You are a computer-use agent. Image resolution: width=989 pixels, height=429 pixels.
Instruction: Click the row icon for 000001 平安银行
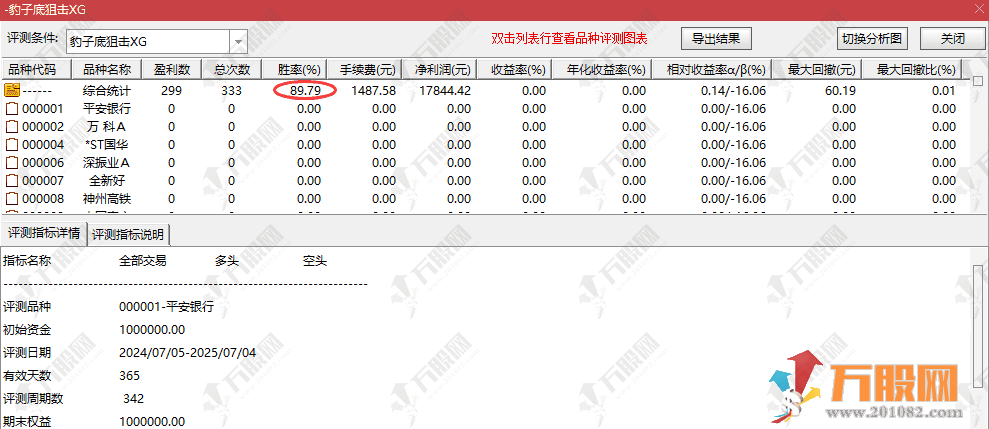pos(11,109)
